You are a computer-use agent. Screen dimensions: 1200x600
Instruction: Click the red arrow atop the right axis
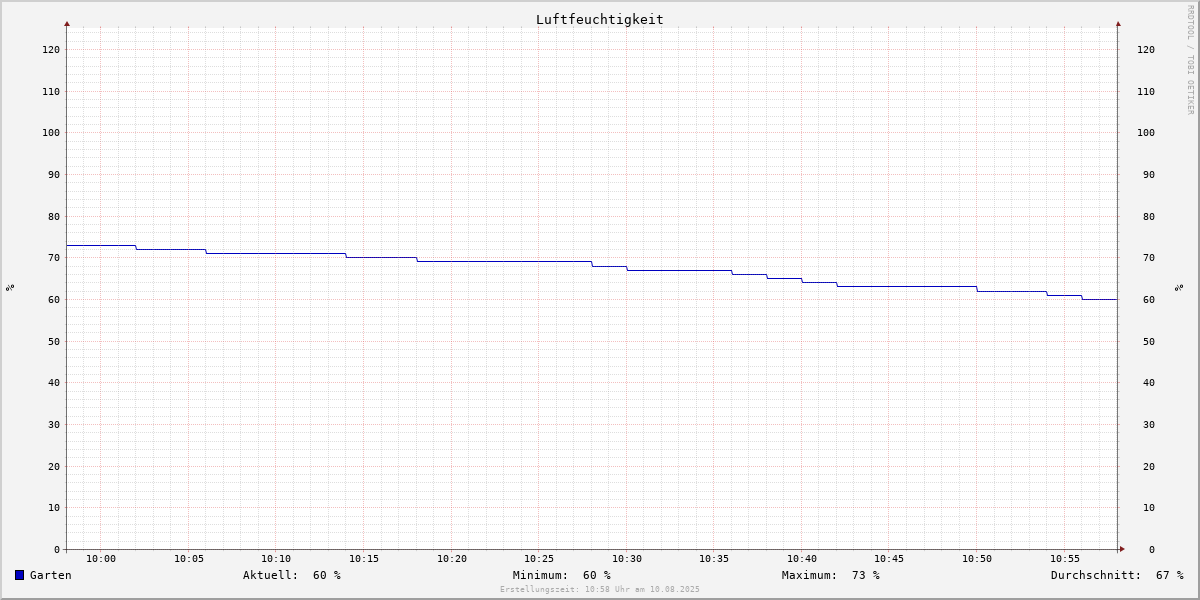coord(1118,23)
